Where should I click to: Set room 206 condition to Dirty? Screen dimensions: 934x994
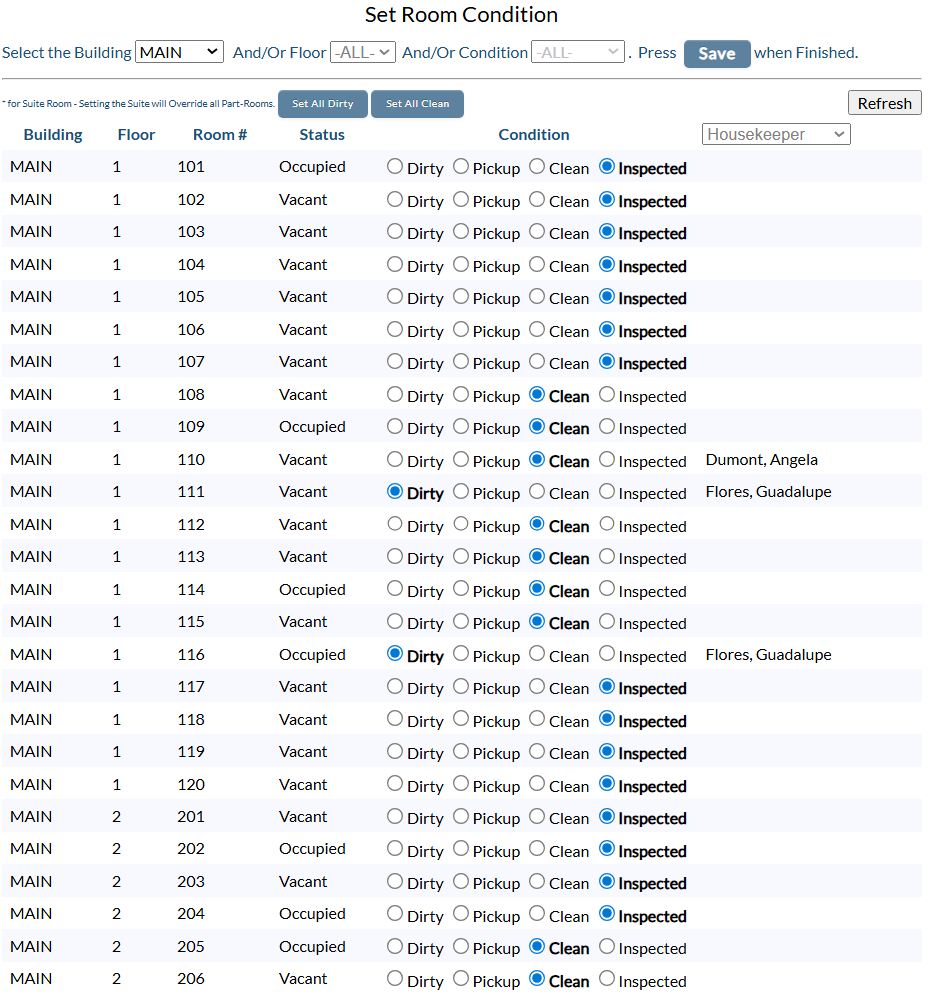(395, 980)
